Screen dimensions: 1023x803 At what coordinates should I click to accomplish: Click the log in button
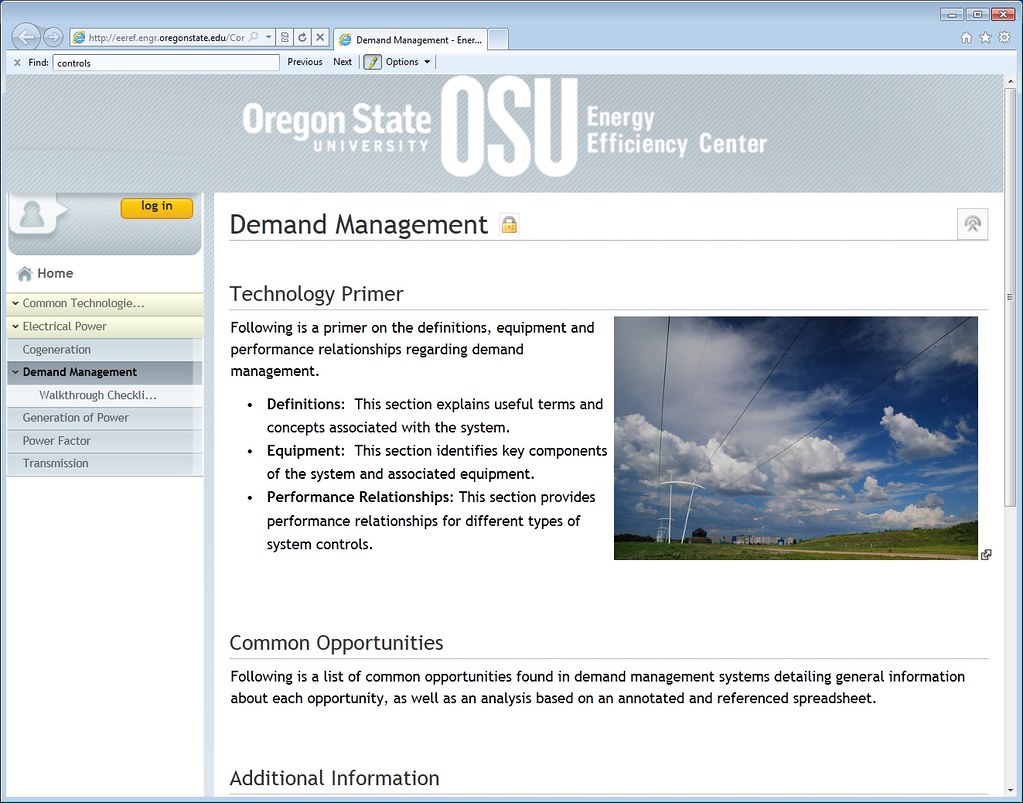tap(157, 207)
